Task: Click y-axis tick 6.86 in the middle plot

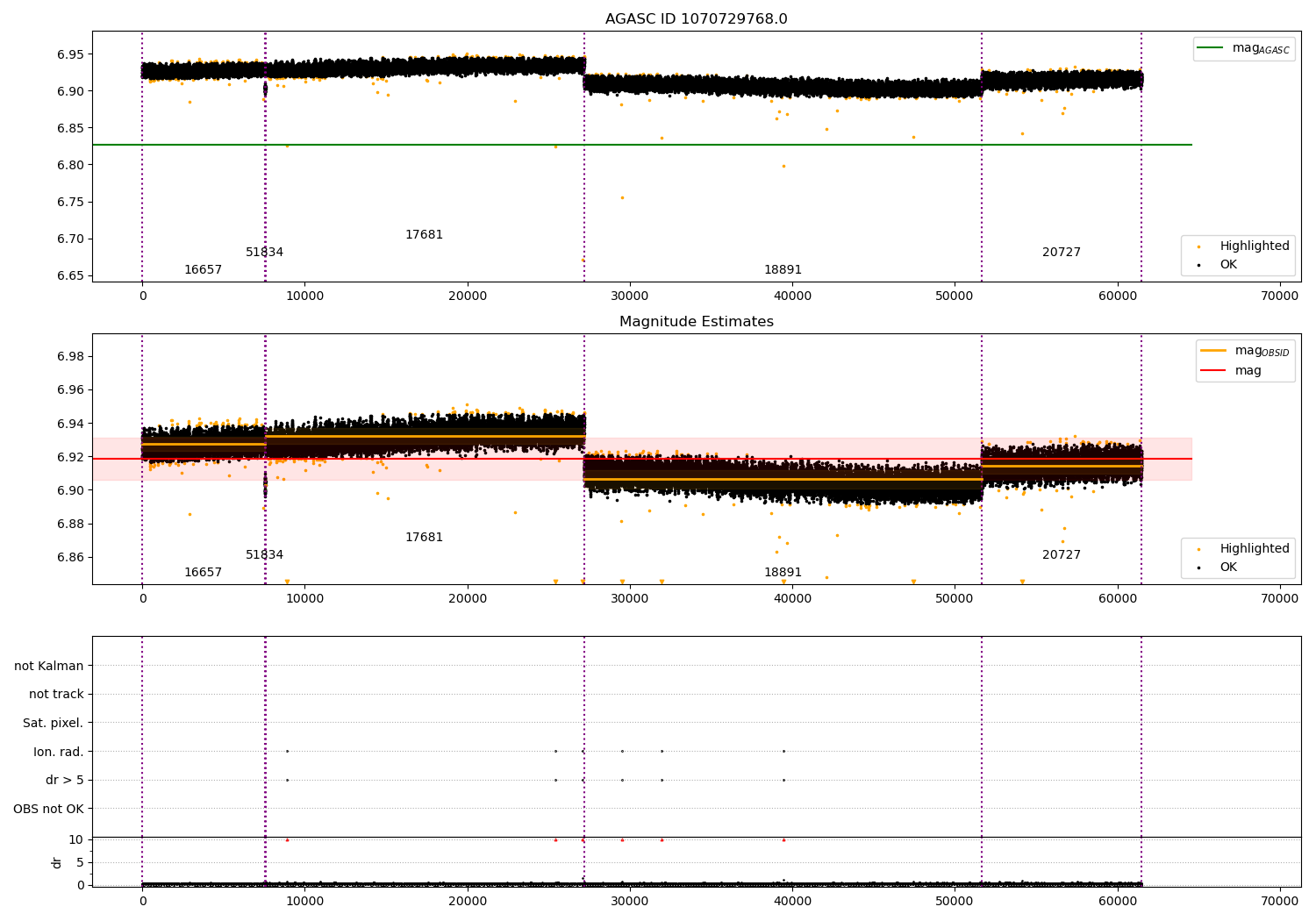Action: pyautogui.click(x=70, y=557)
